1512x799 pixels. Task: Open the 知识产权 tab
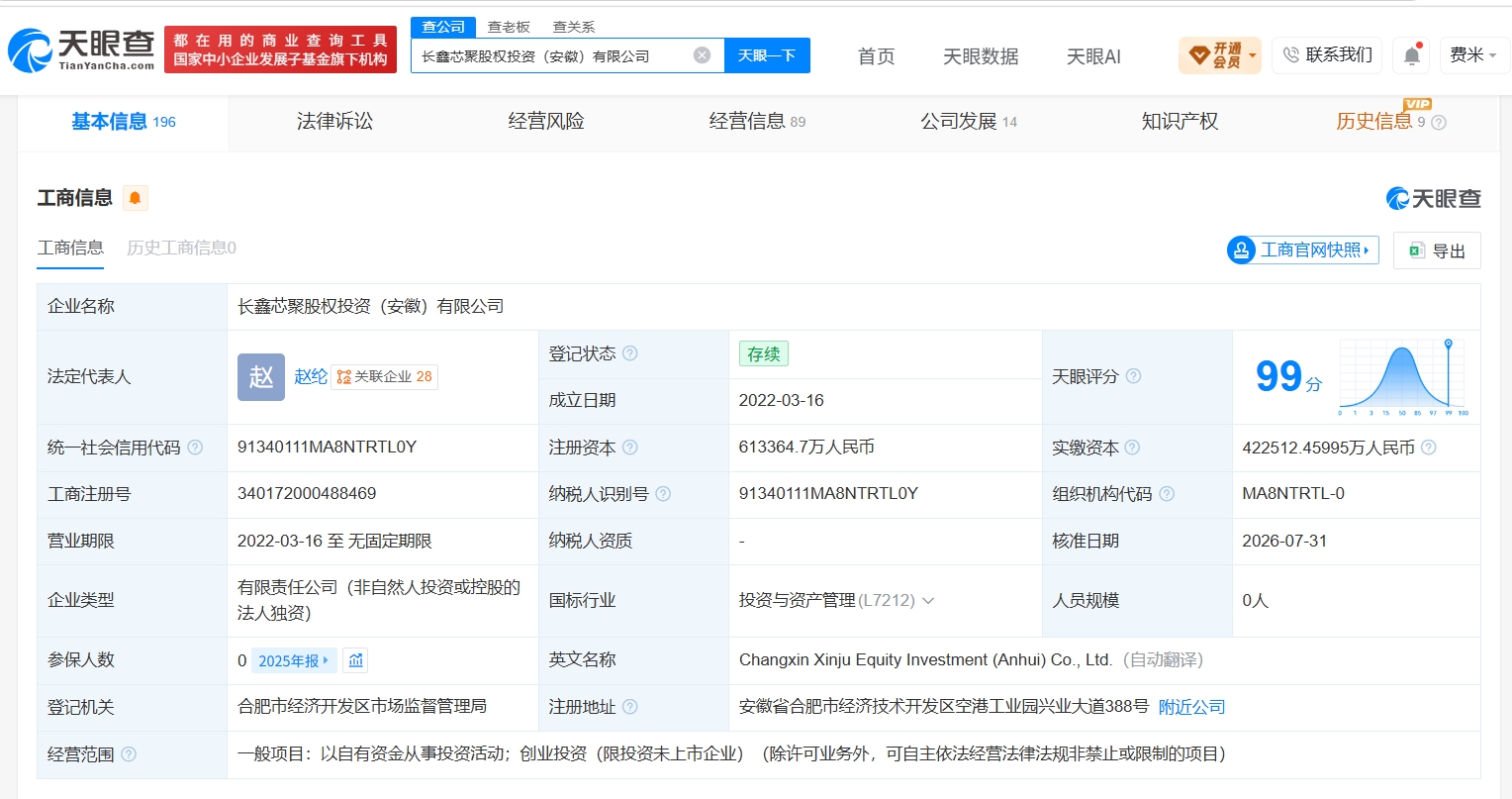tap(1180, 122)
